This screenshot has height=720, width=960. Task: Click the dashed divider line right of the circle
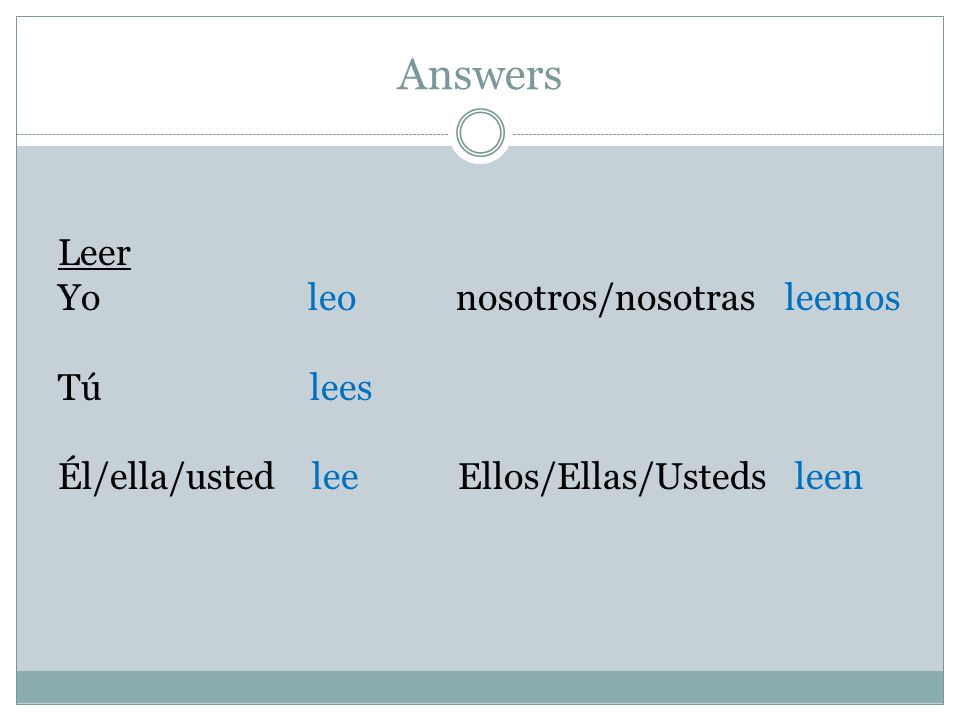point(728,134)
